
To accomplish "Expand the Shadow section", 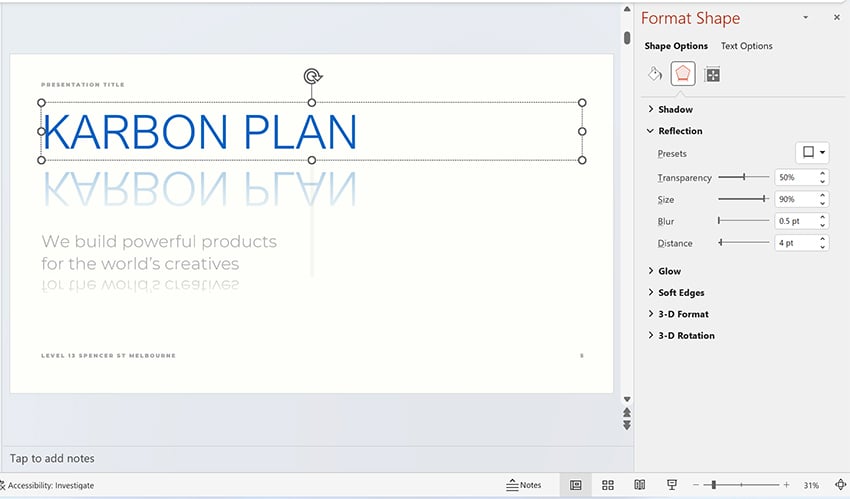I will pos(675,109).
